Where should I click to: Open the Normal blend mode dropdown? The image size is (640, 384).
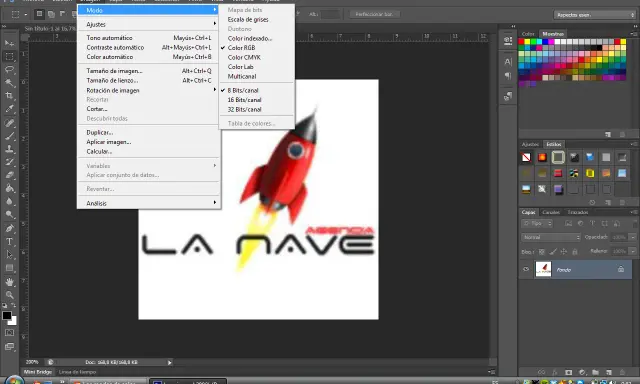[x=551, y=237]
